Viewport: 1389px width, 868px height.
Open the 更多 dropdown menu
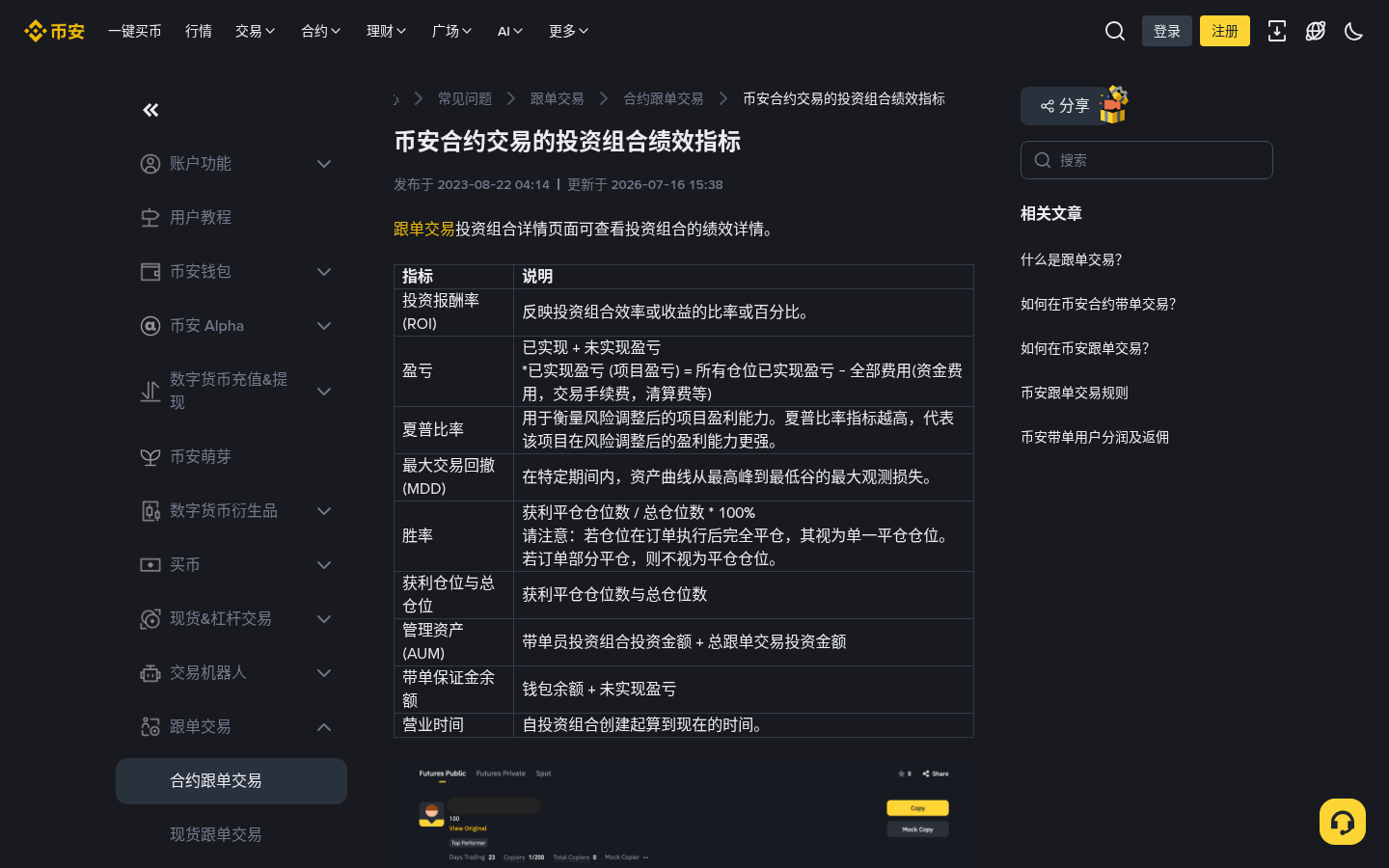(569, 31)
